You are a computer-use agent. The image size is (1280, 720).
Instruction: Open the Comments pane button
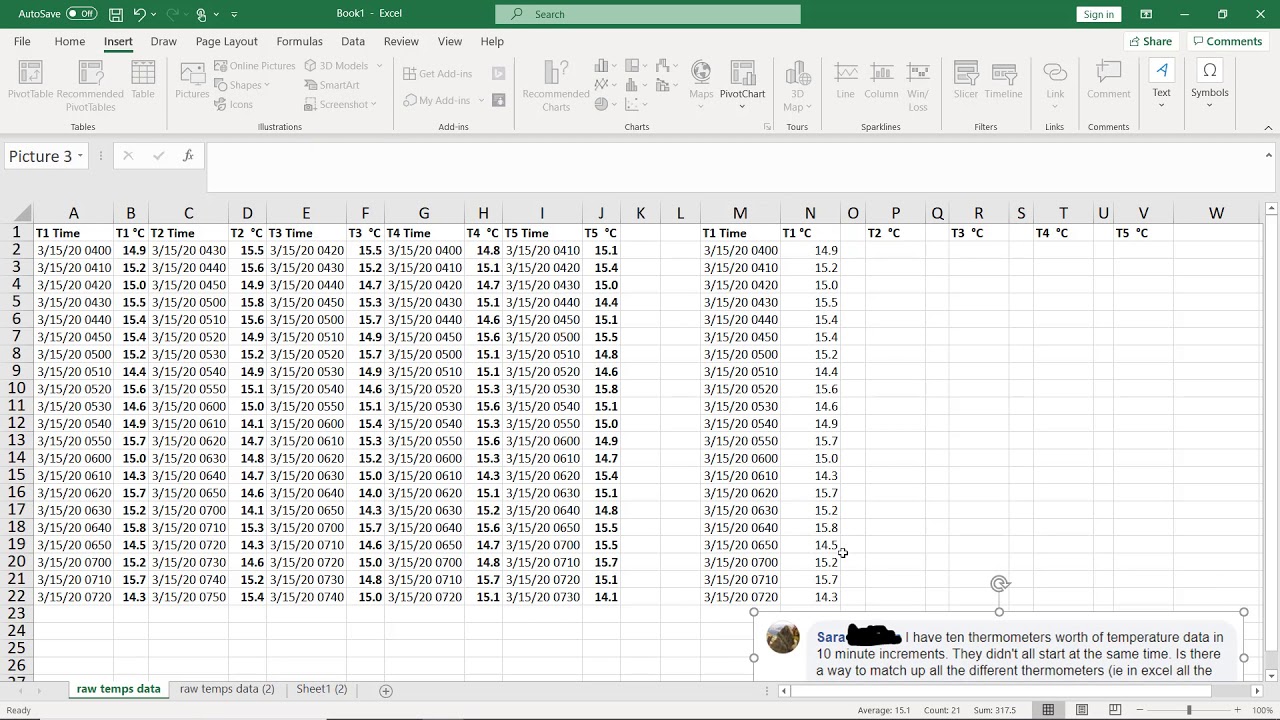click(1227, 41)
